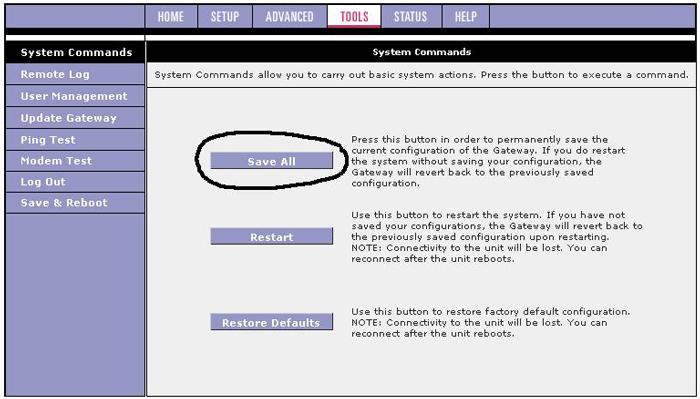Image resolution: width=700 pixels, height=399 pixels.
Task: Go to Update Gateway
Action: coord(75,118)
